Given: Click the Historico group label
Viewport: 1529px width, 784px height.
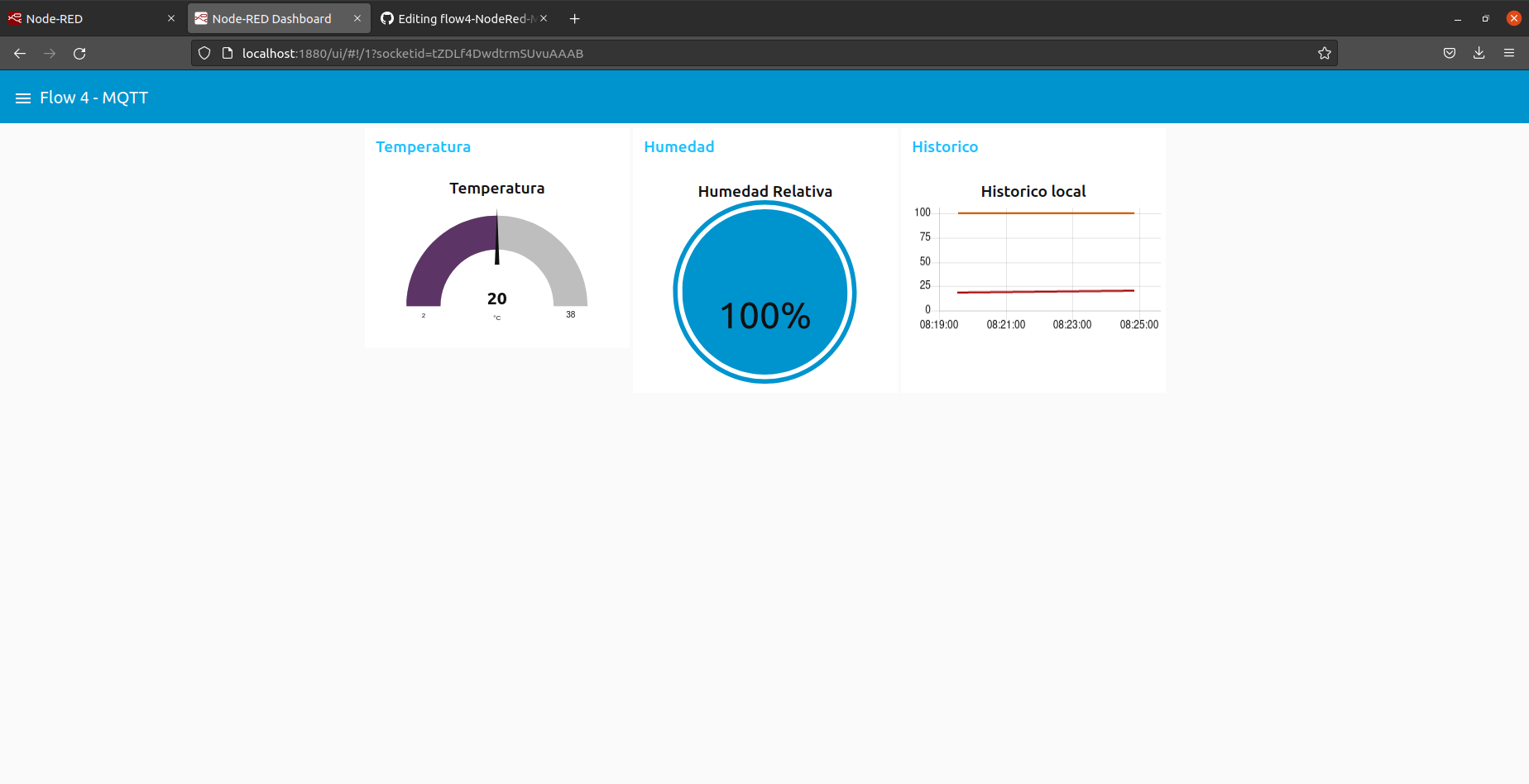Looking at the screenshot, I should [x=945, y=146].
